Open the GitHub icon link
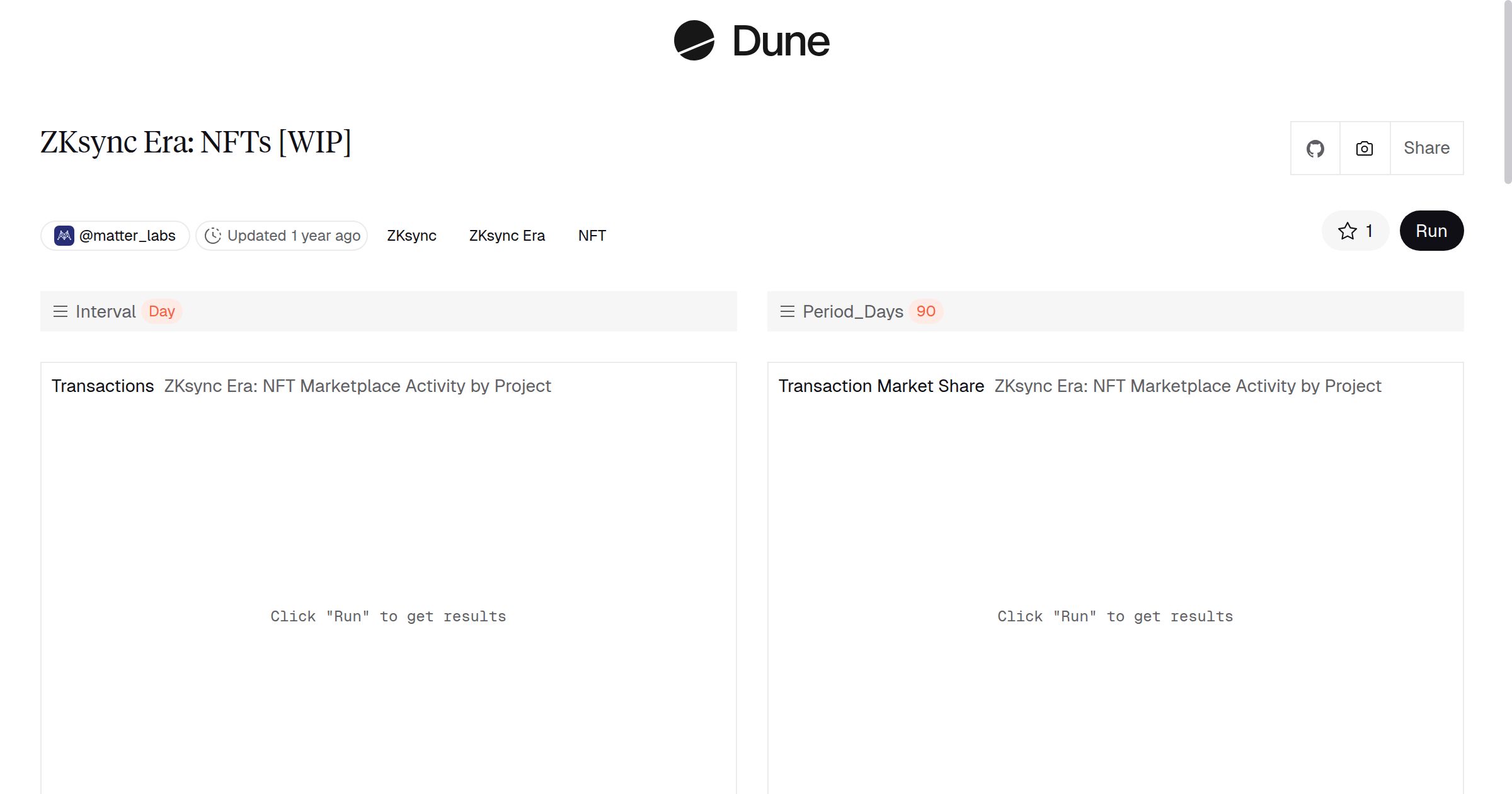1512x794 pixels. pos(1315,149)
